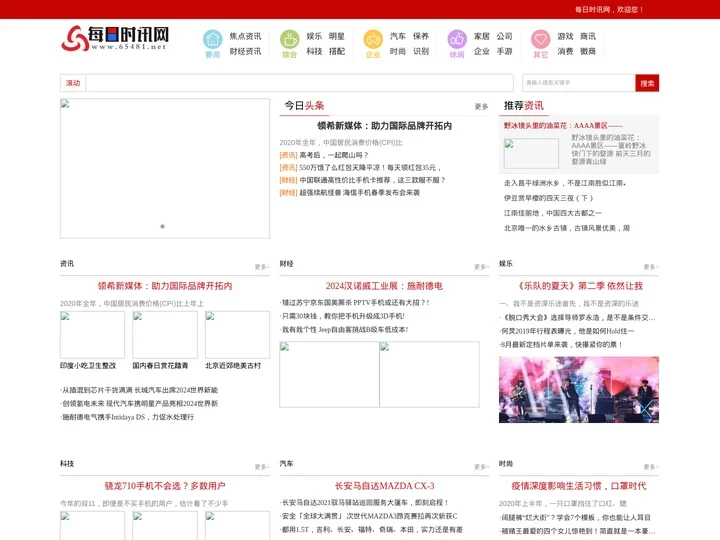Open 领希新媒体 headline under 今日头条
Screen dimensions: 720x540
coord(384,126)
